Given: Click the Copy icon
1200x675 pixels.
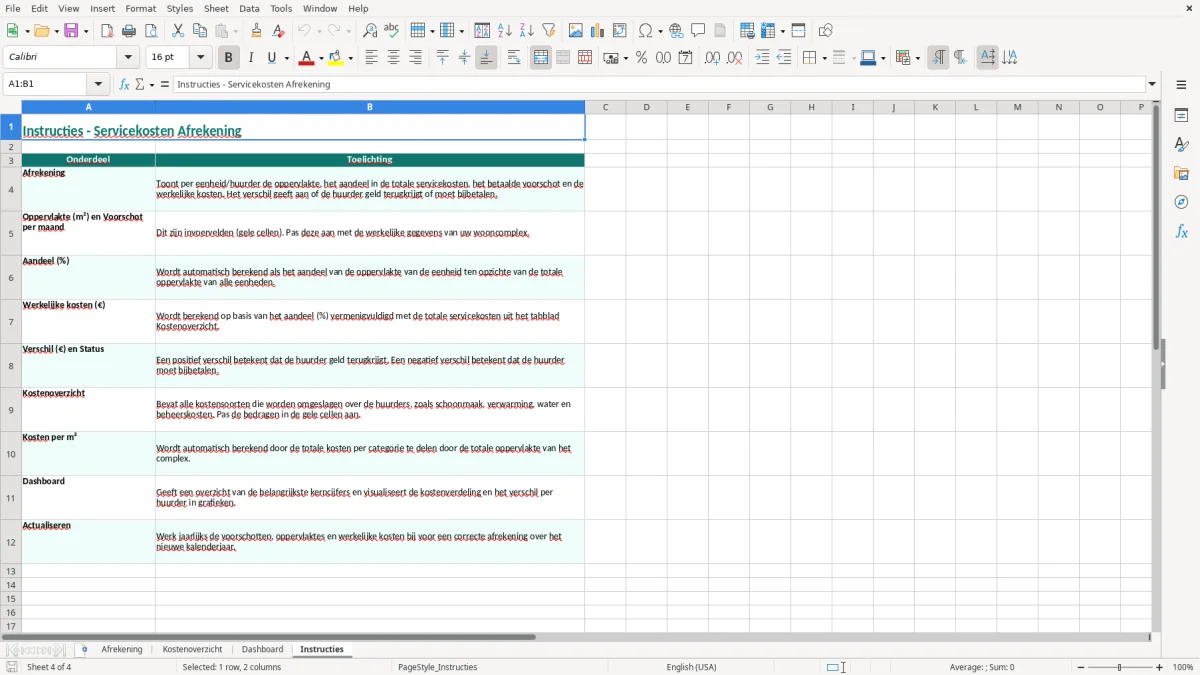Looking at the screenshot, I should click(200, 31).
